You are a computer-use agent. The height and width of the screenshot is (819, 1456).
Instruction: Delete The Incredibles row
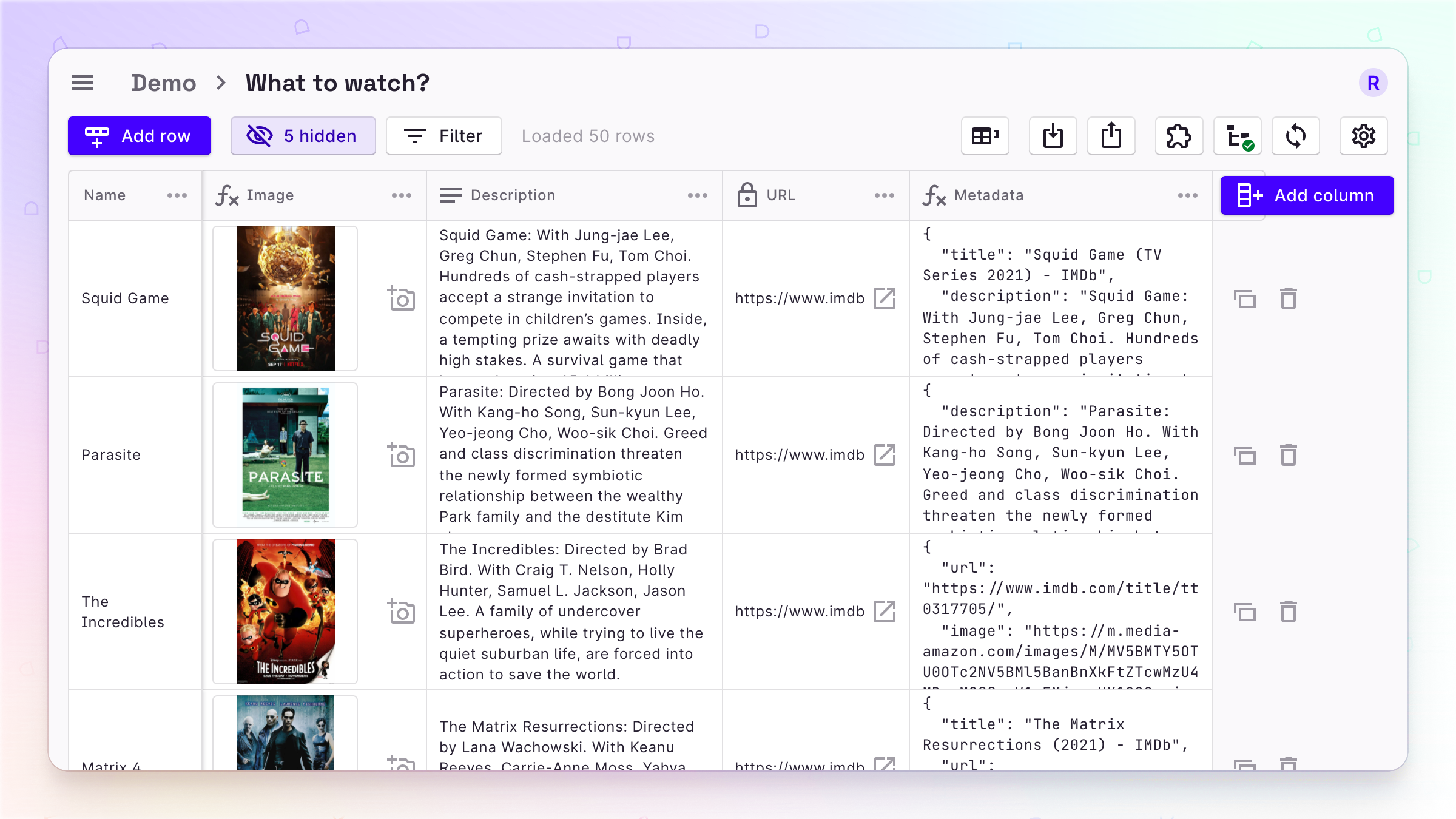[x=1288, y=612]
